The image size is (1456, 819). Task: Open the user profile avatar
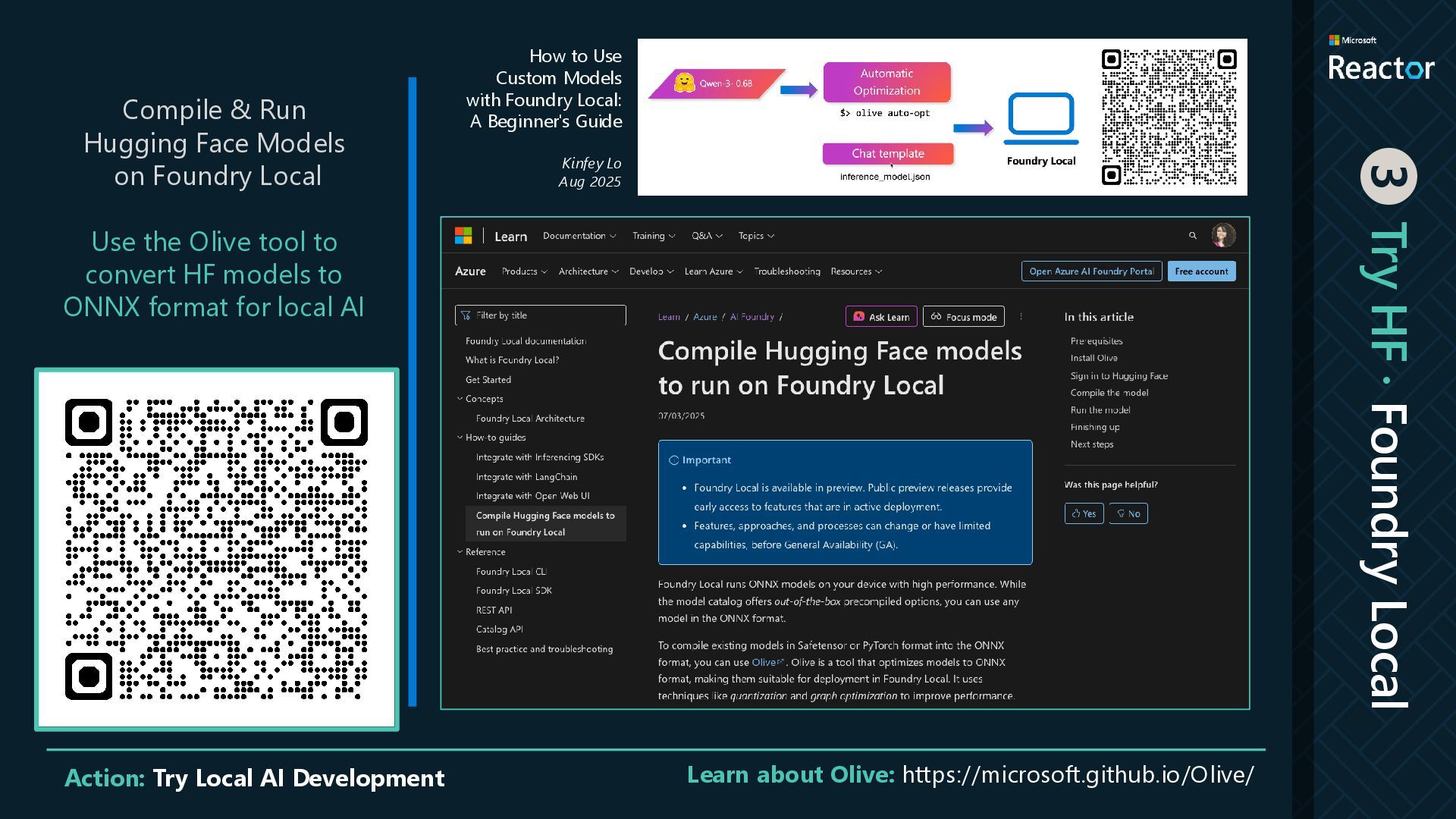1223,235
